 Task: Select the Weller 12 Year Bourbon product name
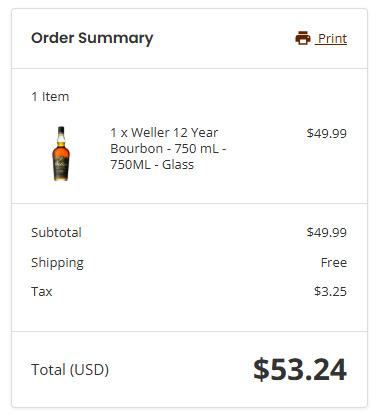[168, 149]
